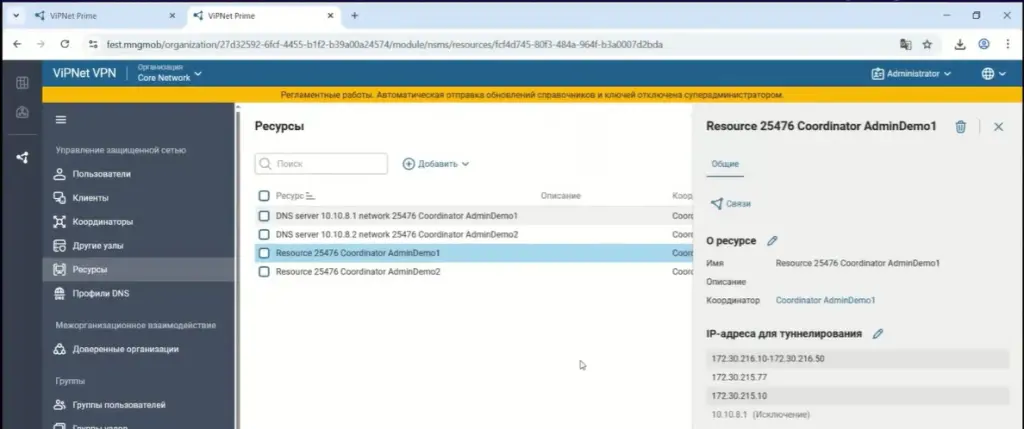The width and height of the screenshot is (1024, 429).
Task: Sort by Ресурс column sort icon
Action: (310, 196)
